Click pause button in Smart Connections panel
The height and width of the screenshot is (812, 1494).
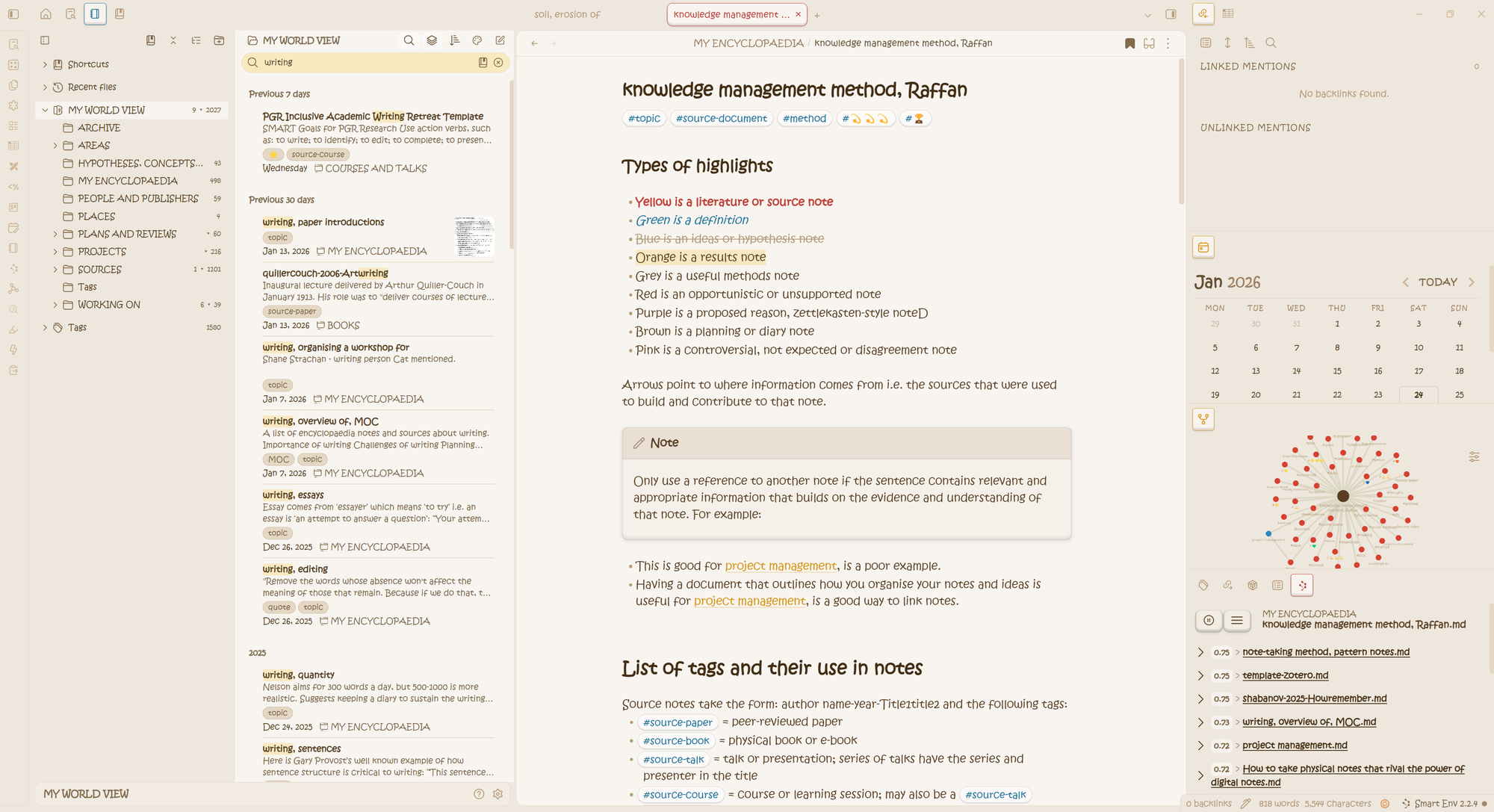1209,620
